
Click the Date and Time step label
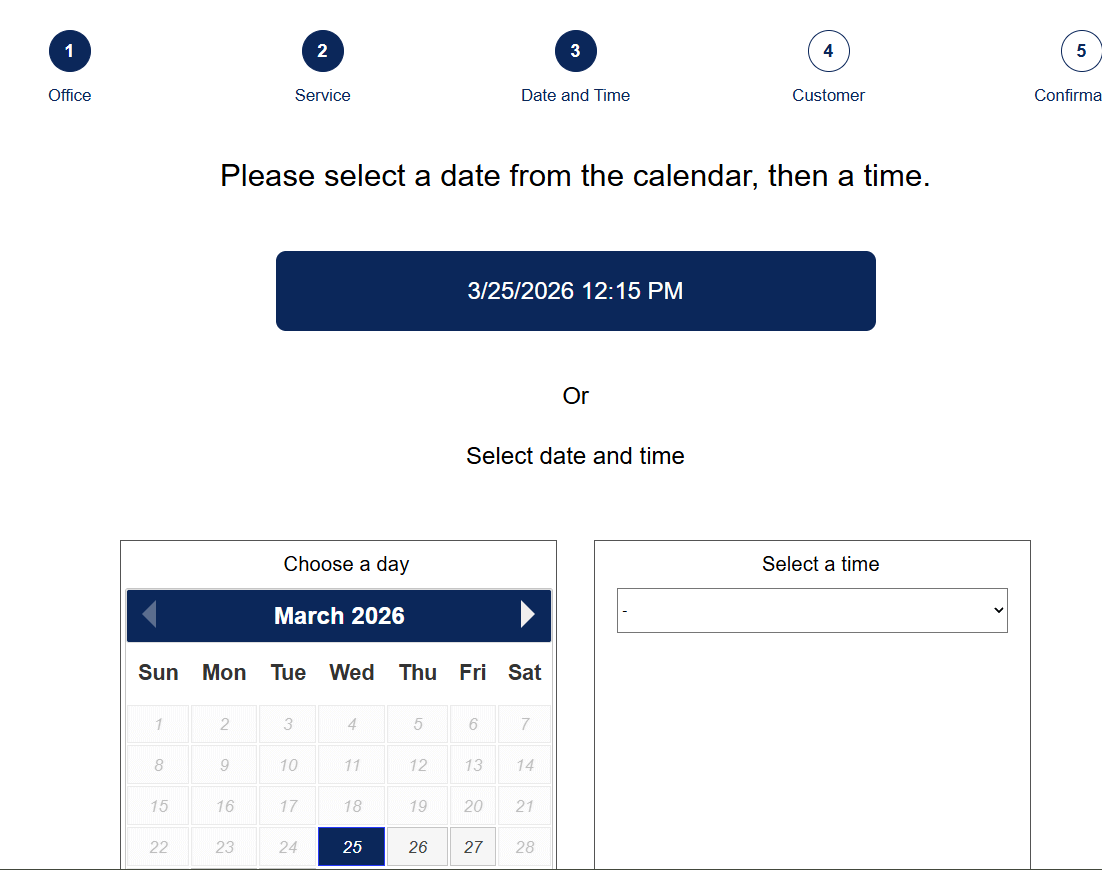point(575,96)
